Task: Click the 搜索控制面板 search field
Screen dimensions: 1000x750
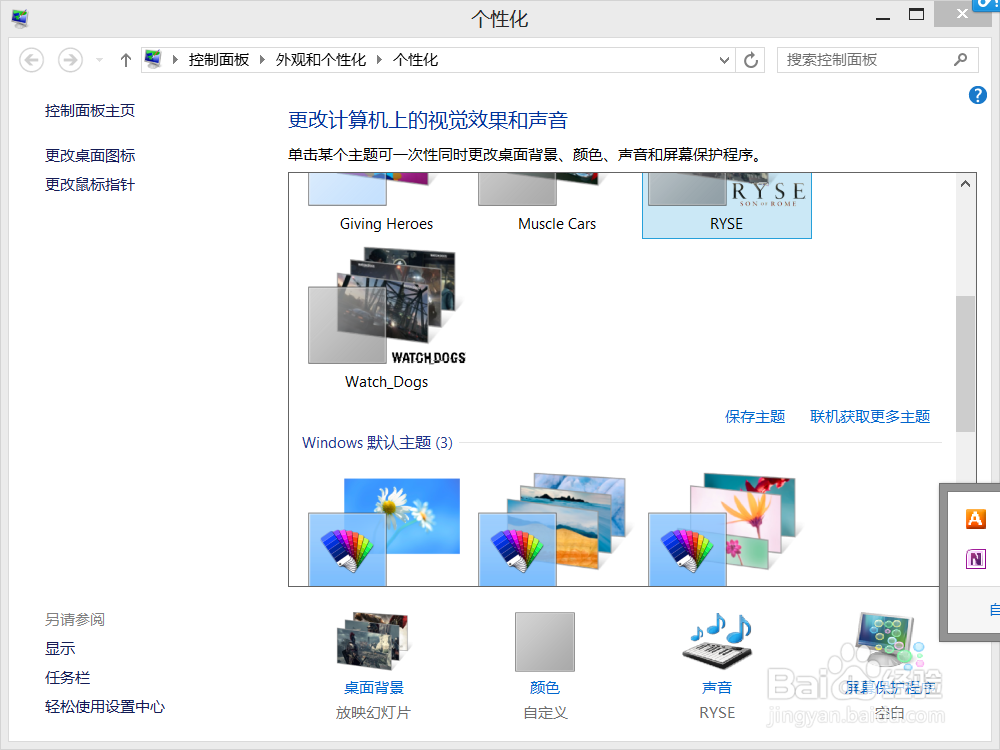Action: [878, 60]
